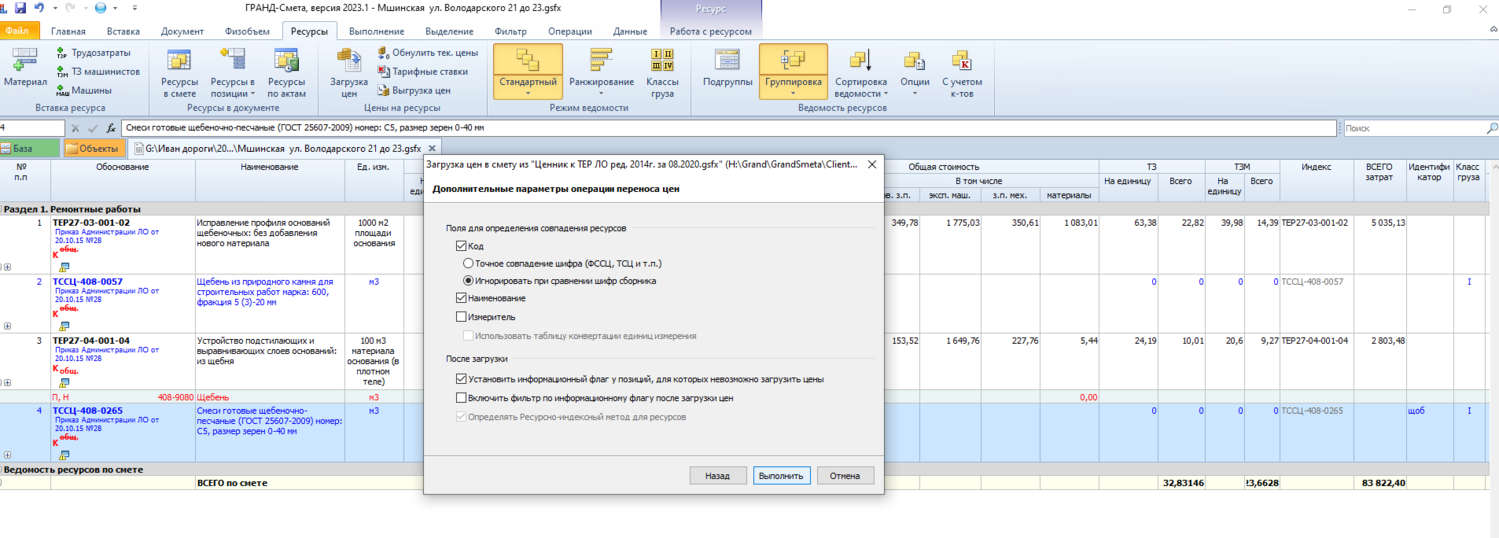Switch to Главная ribbon tab
Viewport: 1499px width, 538px height.
(69, 32)
